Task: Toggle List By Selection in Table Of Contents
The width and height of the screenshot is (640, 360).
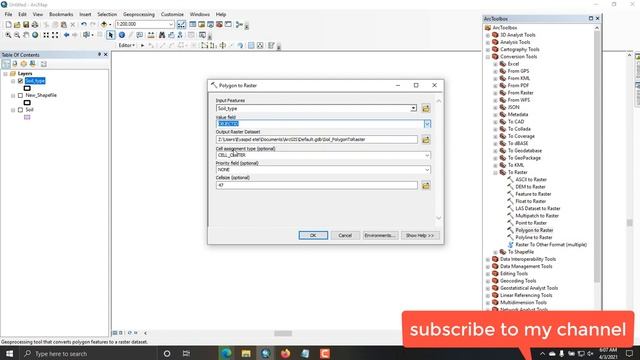Action: click(x=33, y=64)
